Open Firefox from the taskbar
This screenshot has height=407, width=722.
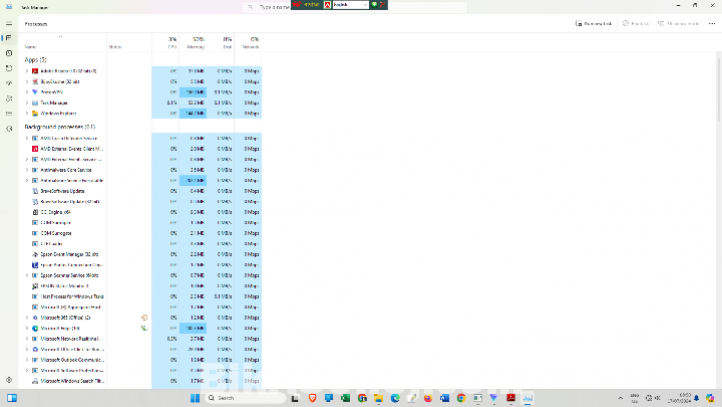coord(428,398)
